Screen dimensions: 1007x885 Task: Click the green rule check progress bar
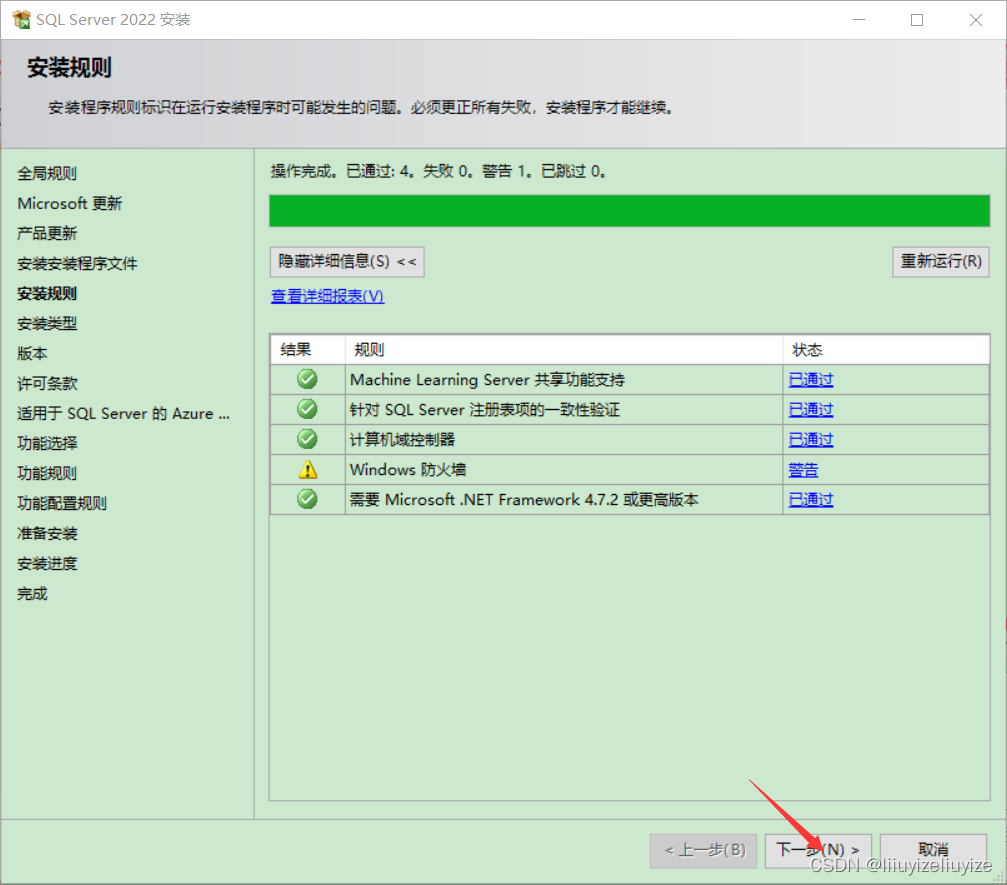pyautogui.click(x=629, y=211)
